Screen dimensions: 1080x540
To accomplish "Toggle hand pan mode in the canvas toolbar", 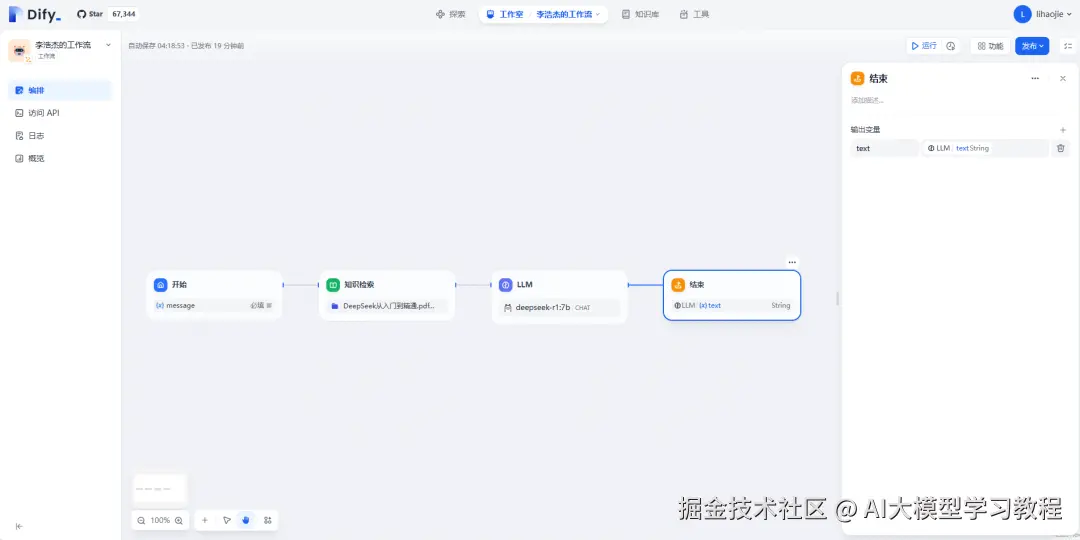I will click(x=246, y=520).
